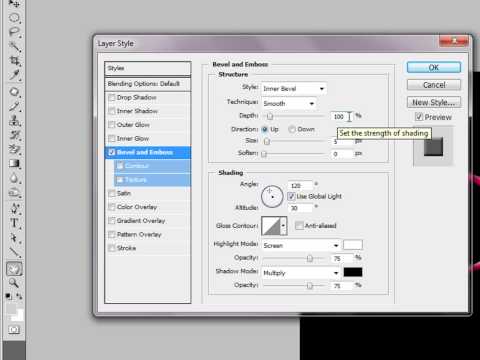Enable the Inner Glow checkbox
The image size is (480, 360).
coord(111,138)
